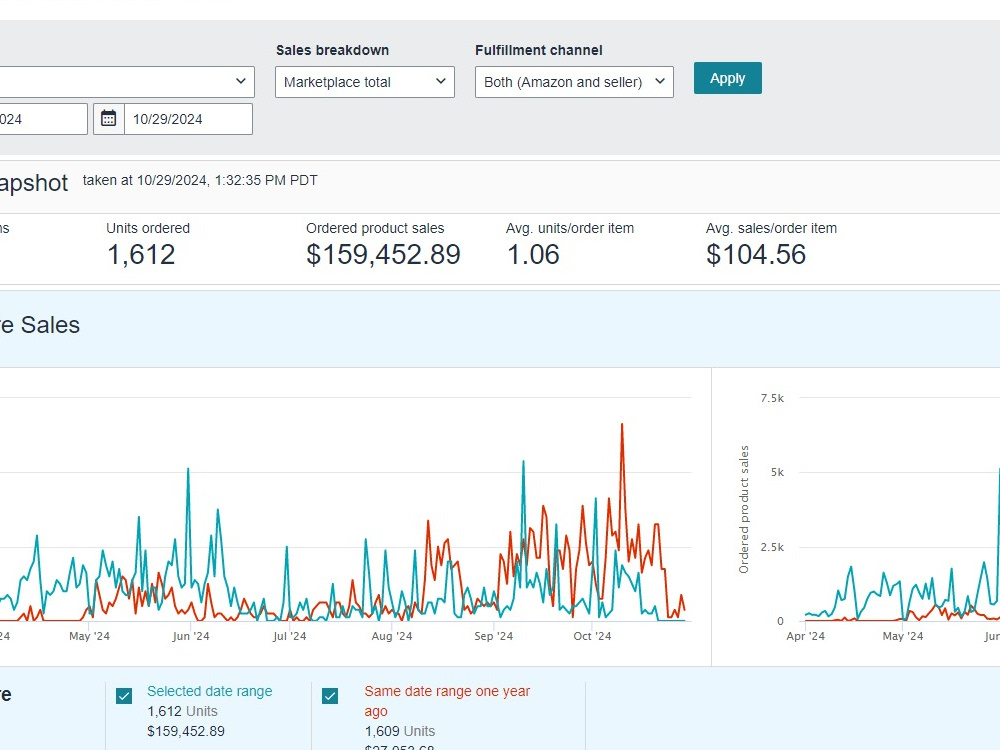Click the red peak in October on chart

tap(622, 424)
